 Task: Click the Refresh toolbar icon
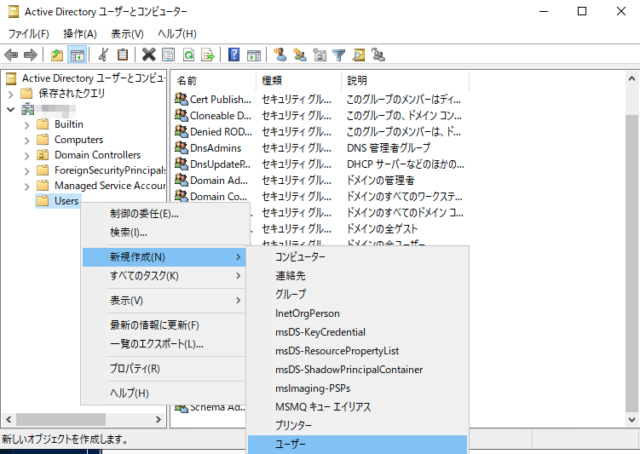click(x=188, y=55)
